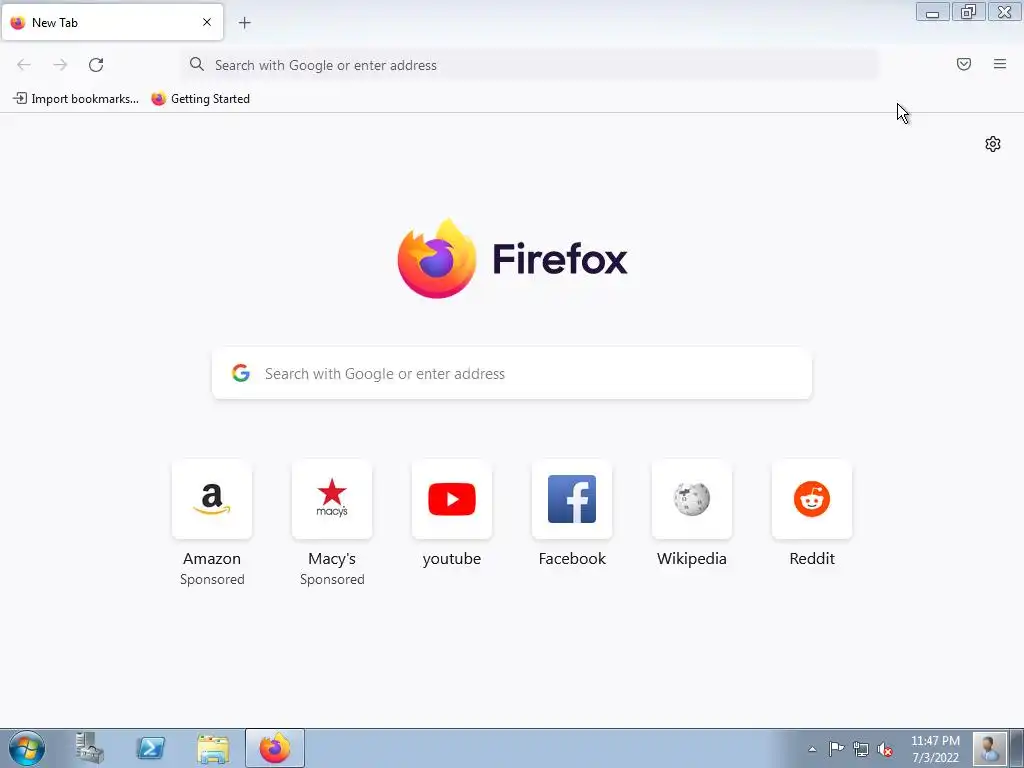The width and height of the screenshot is (1024, 768).
Task: Click Firefox taskbar button
Action: coord(275,748)
